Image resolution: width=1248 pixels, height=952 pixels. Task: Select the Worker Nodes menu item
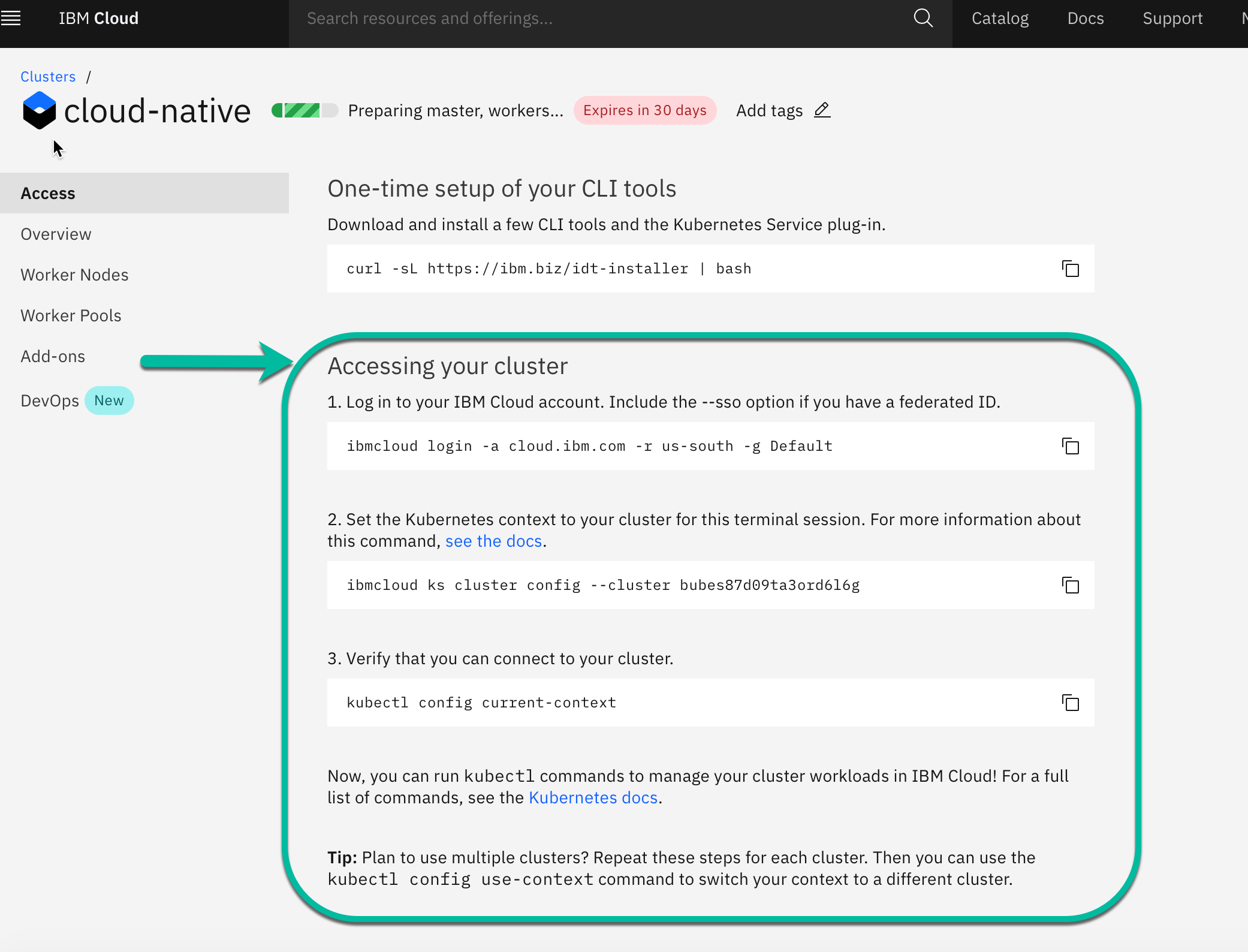click(x=75, y=274)
